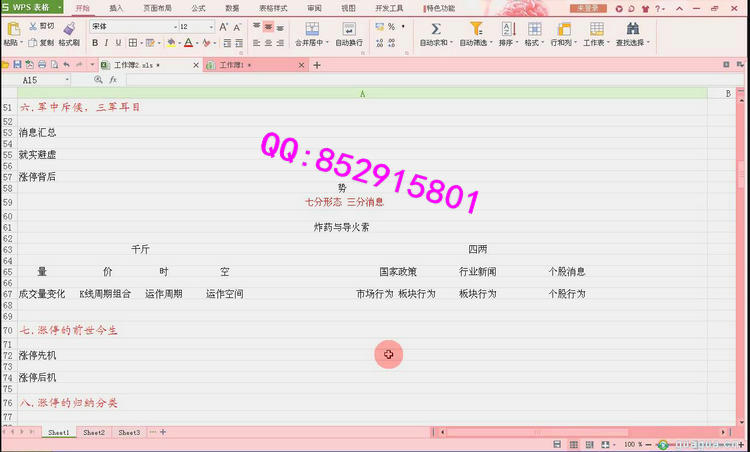Toggle italic formatting
Image resolution: width=750 pixels, height=452 pixels.
click(107, 43)
